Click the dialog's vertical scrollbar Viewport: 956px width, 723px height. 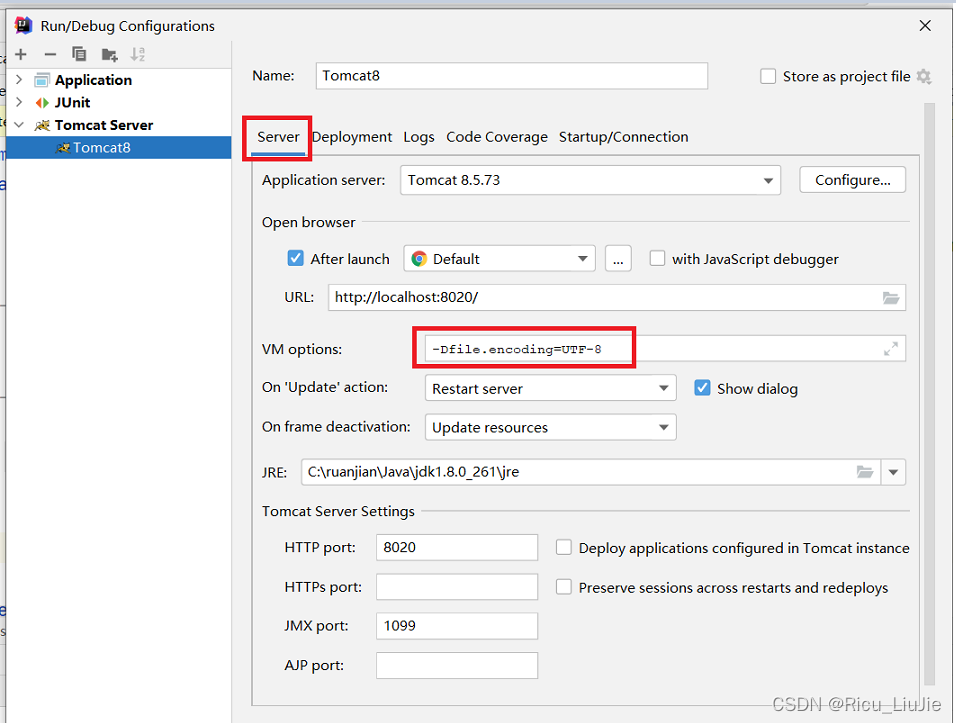929,394
